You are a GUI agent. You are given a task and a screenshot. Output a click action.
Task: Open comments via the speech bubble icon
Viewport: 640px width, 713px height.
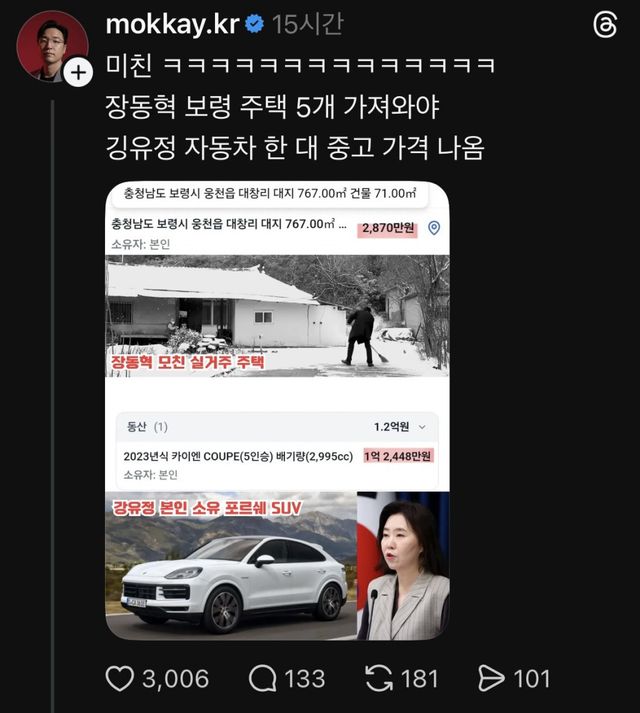point(263,678)
